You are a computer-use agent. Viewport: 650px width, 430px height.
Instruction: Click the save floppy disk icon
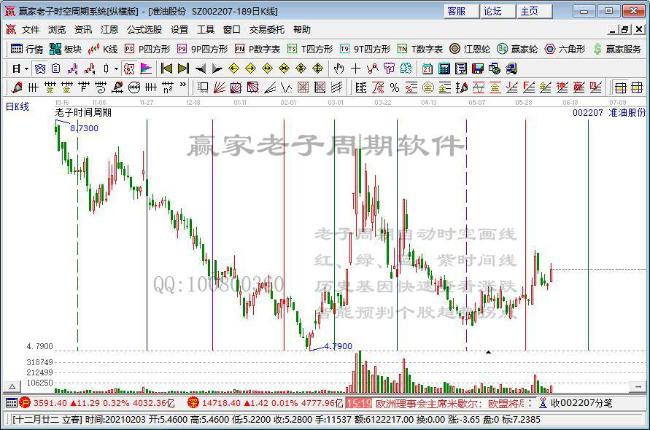pyautogui.click(x=478, y=68)
